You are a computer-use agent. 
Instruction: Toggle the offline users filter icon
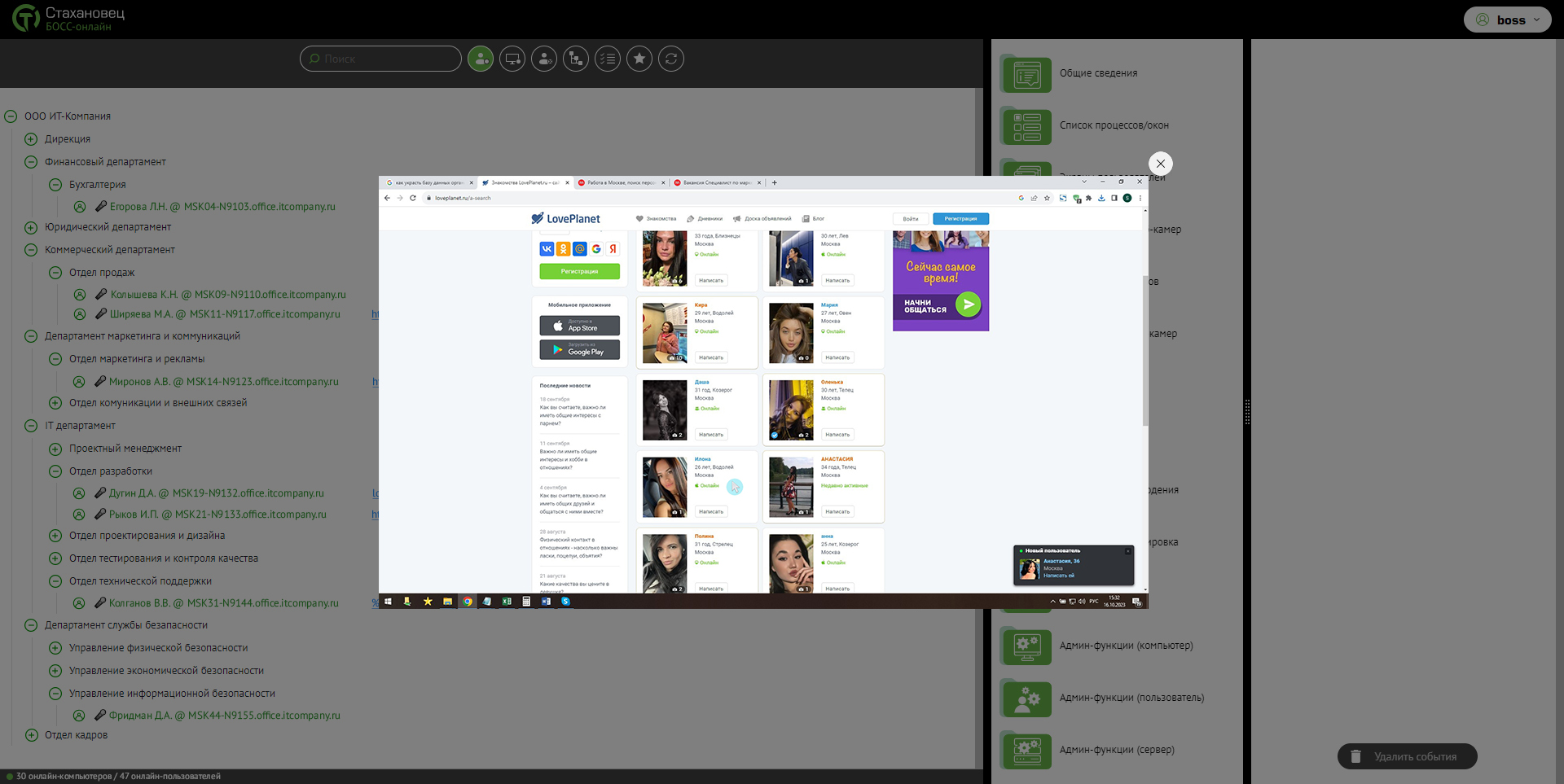coord(544,59)
